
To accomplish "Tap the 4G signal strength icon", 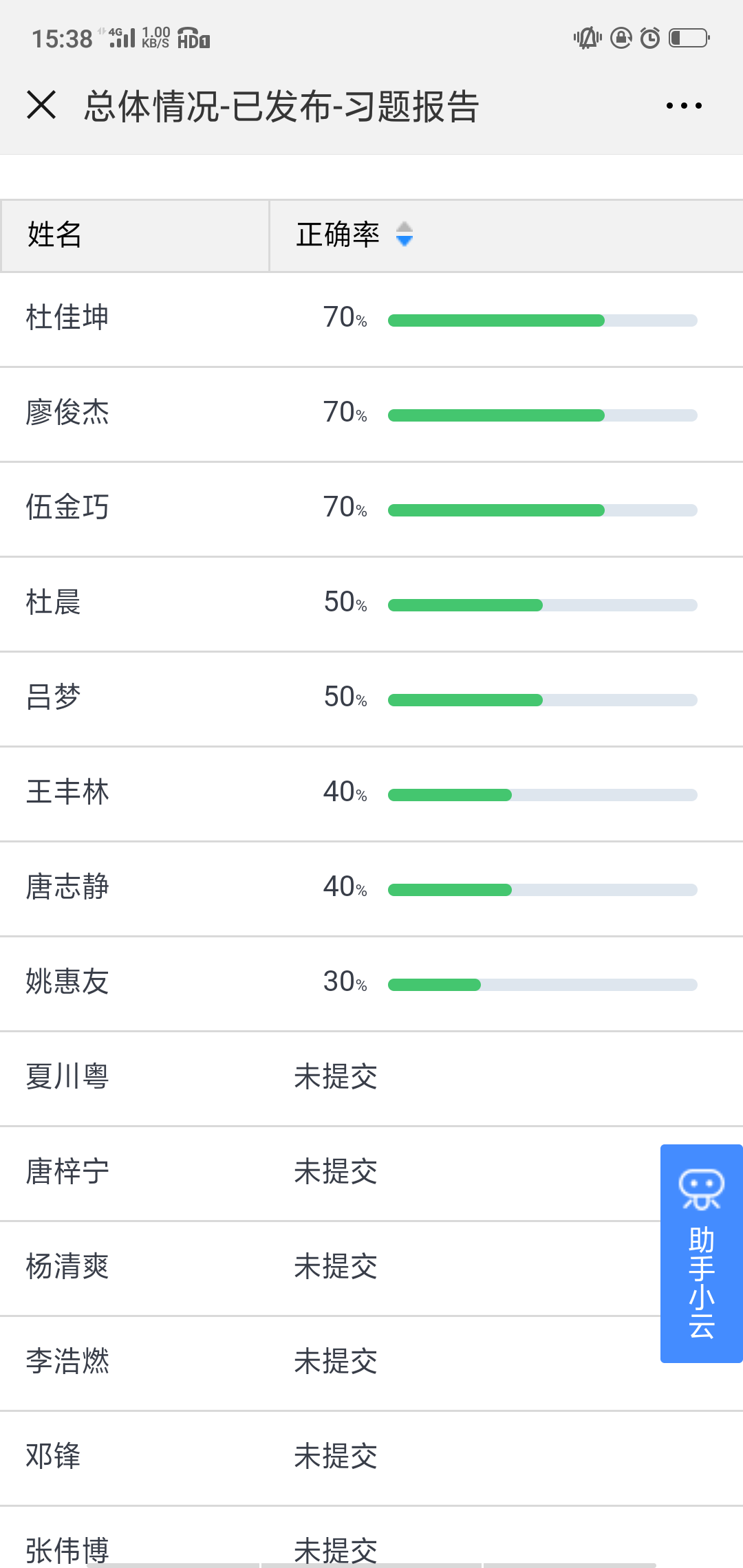I will pyautogui.click(x=121, y=39).
